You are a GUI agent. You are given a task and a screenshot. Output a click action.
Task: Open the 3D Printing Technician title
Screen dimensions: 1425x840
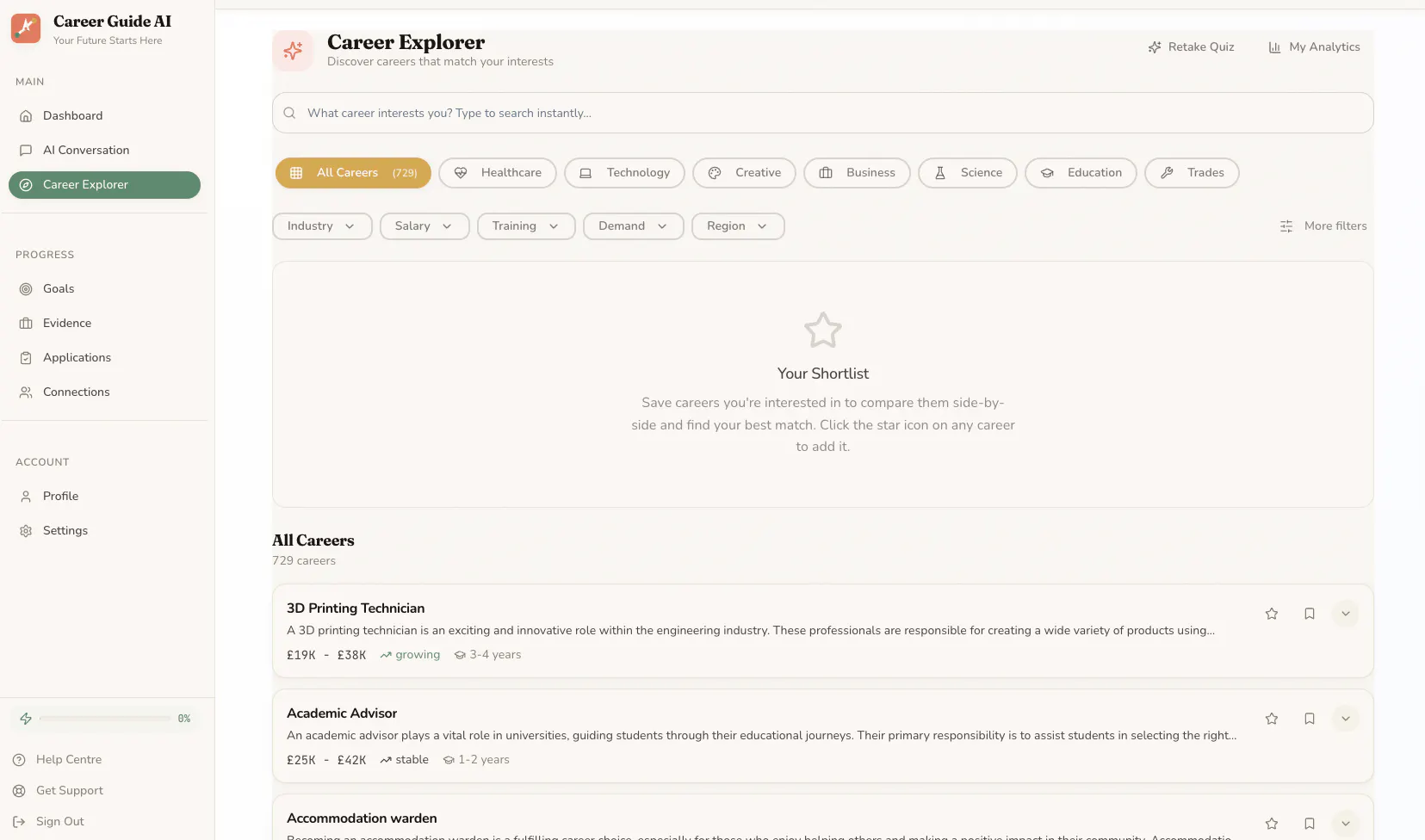pos(356,608)
